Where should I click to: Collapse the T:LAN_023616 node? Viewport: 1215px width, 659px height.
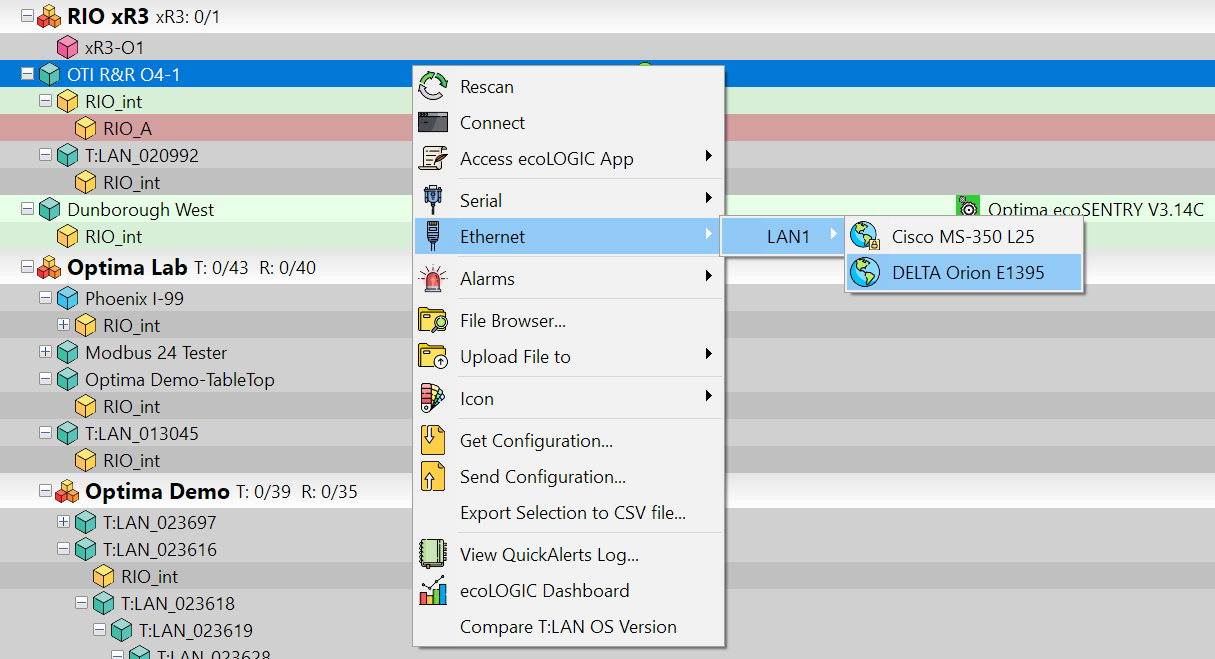[x=63, y=550]
